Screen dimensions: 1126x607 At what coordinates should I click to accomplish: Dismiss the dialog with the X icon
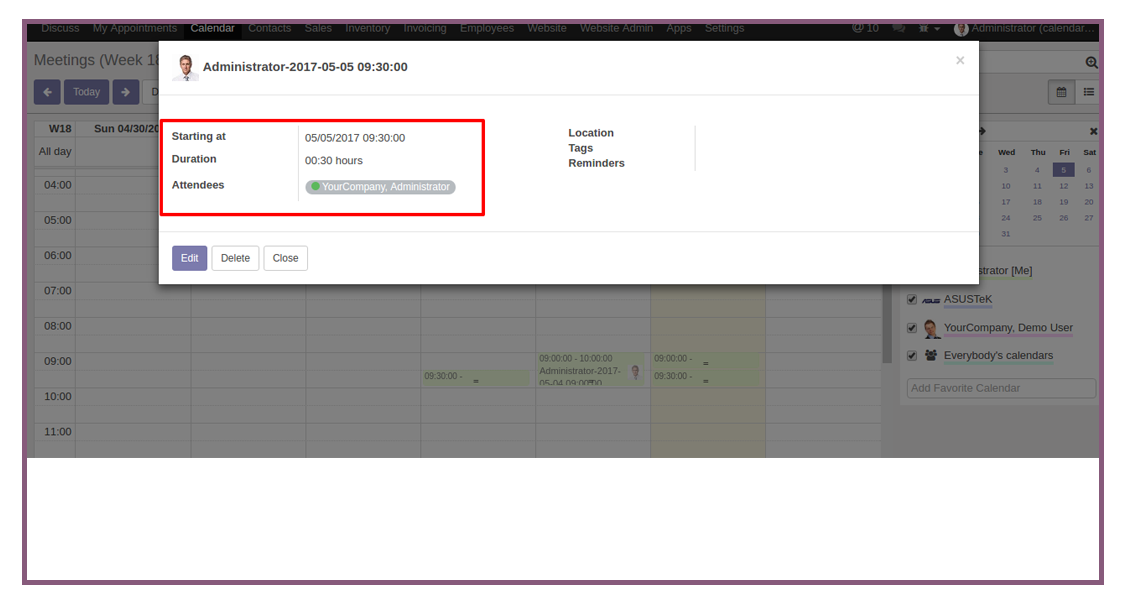[959, 60]
